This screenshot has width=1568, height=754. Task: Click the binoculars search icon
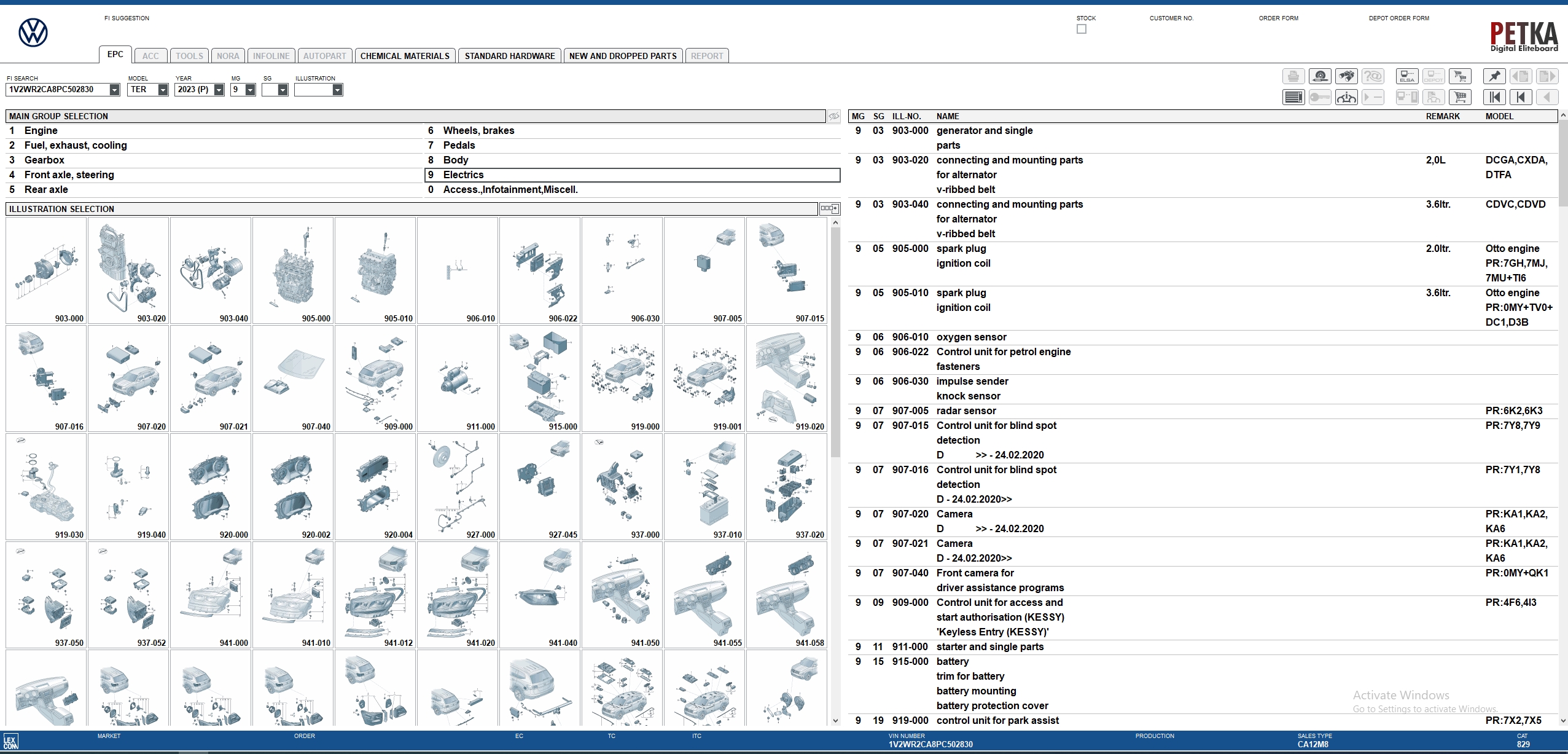pyautogui.click(x=1346, y=76)
